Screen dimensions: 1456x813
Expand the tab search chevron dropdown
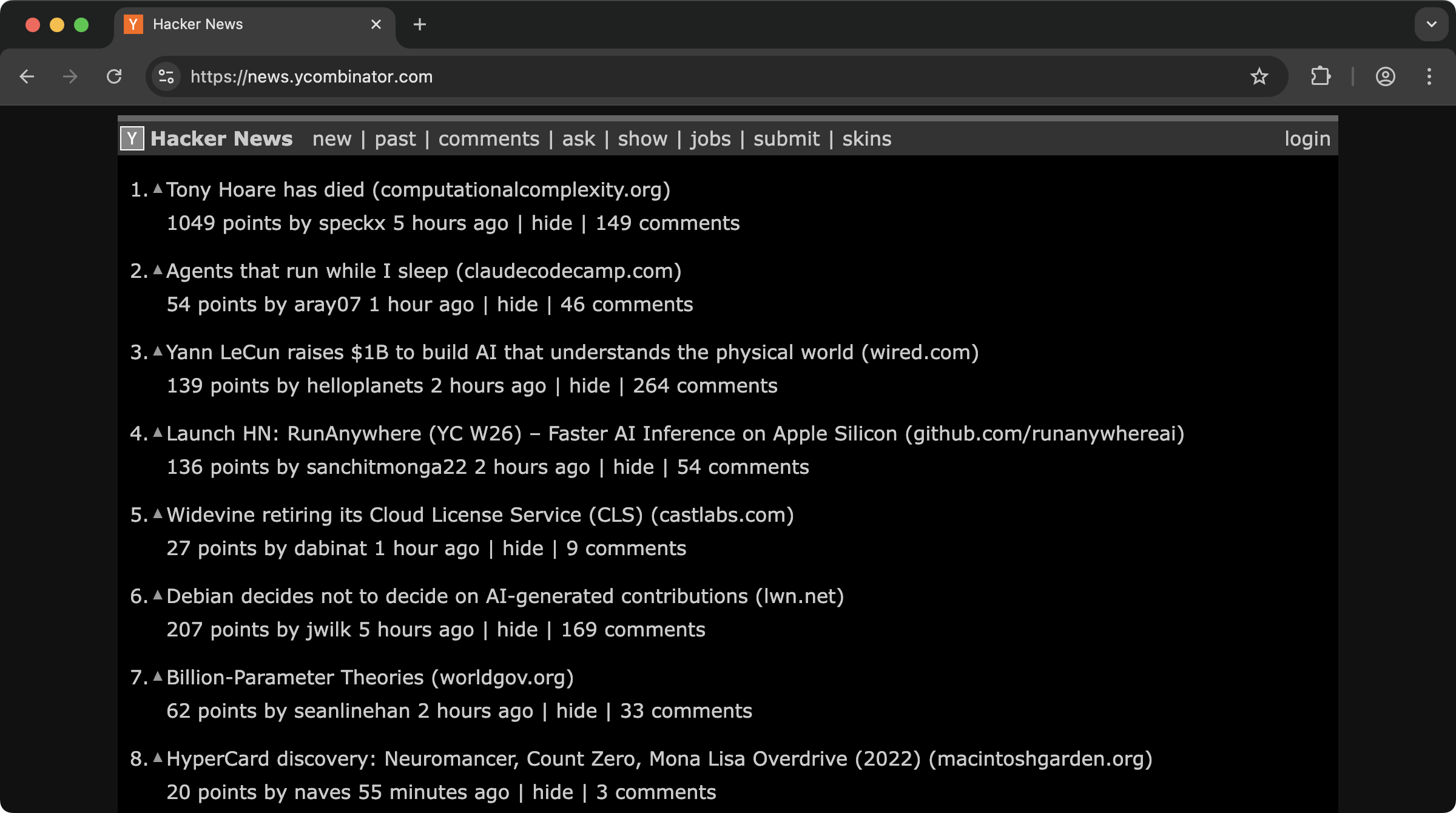click(x=1432, y=24)
